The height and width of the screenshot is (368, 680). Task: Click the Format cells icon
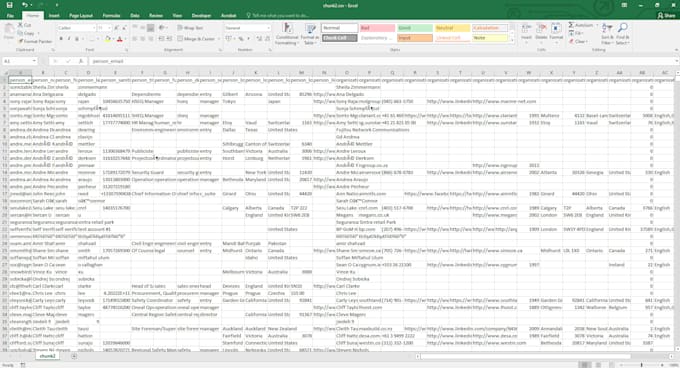556,29
